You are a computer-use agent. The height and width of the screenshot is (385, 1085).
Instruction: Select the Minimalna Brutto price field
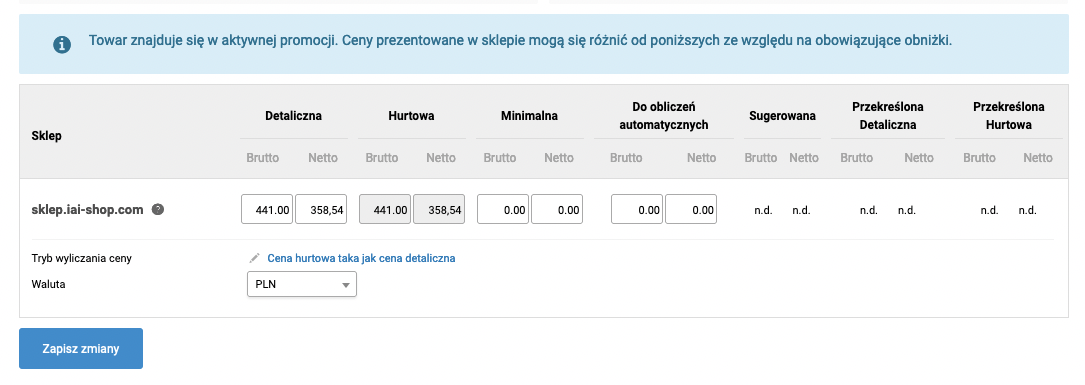tap(503, 209)
